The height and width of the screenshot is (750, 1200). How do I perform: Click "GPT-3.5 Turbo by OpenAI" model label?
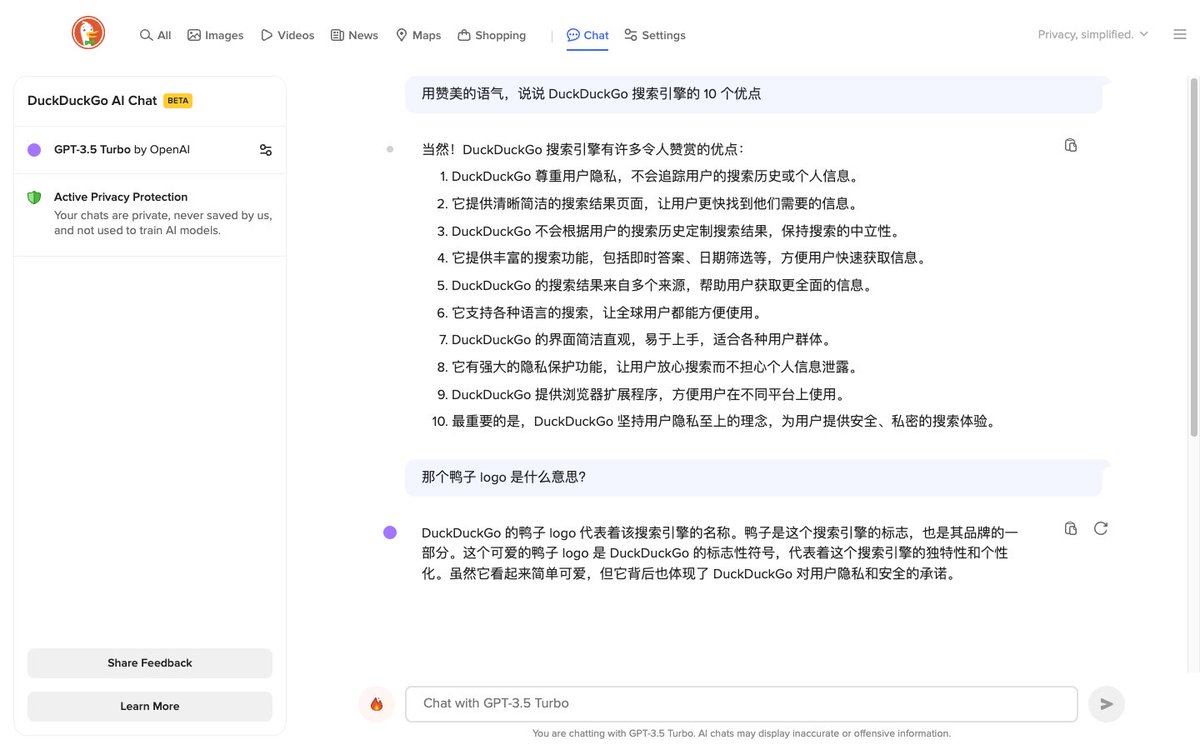(x=122, y=150)
